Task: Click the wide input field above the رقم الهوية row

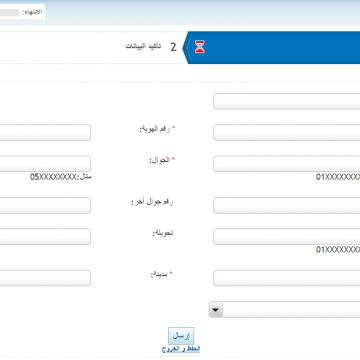Action: coord(287,101)
